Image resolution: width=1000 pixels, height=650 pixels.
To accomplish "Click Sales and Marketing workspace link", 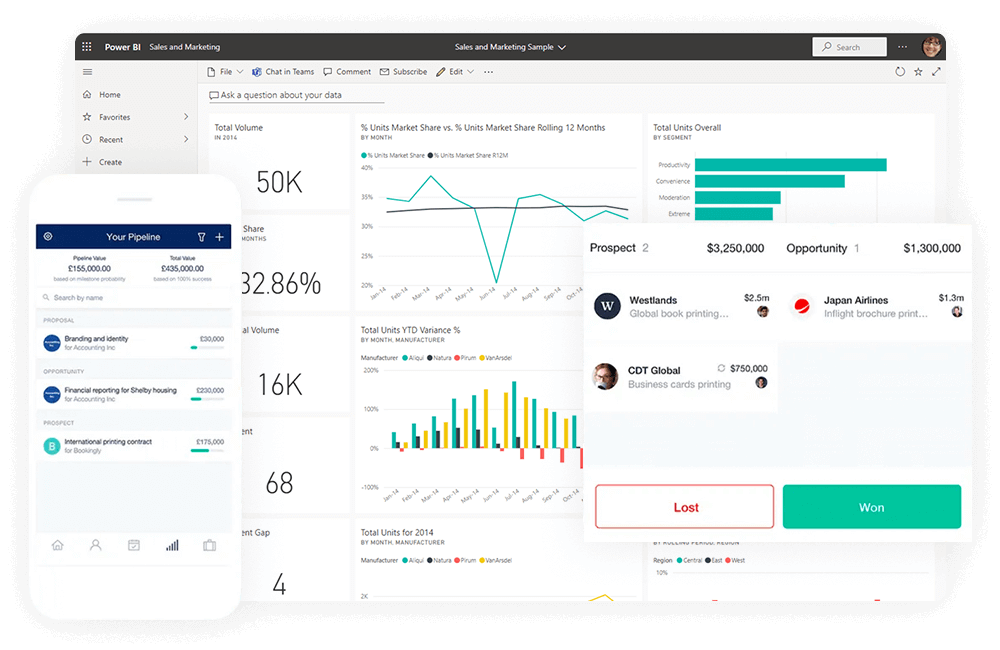I will [184, 47].
